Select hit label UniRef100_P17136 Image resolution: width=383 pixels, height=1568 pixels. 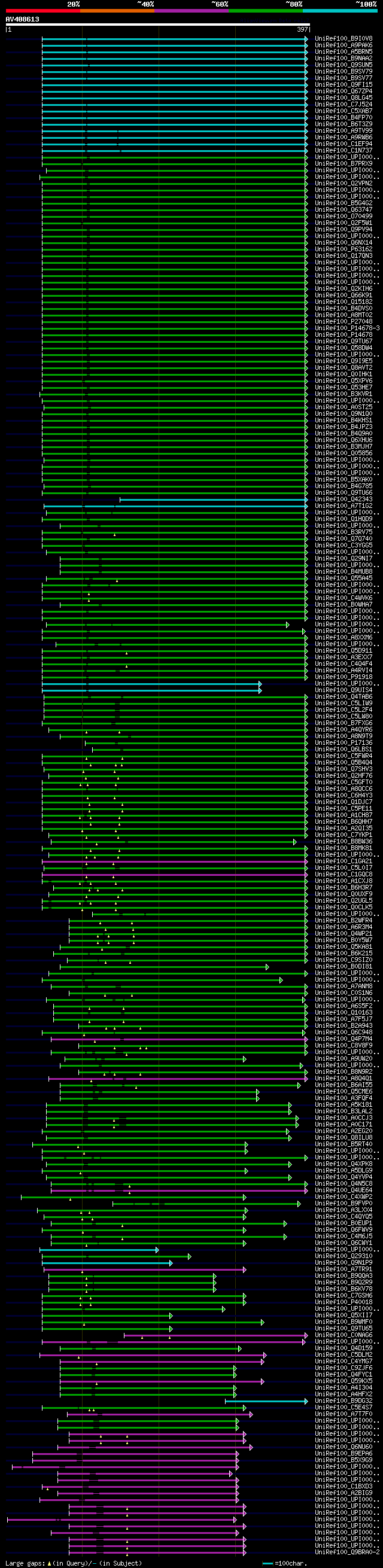(344, 742)
